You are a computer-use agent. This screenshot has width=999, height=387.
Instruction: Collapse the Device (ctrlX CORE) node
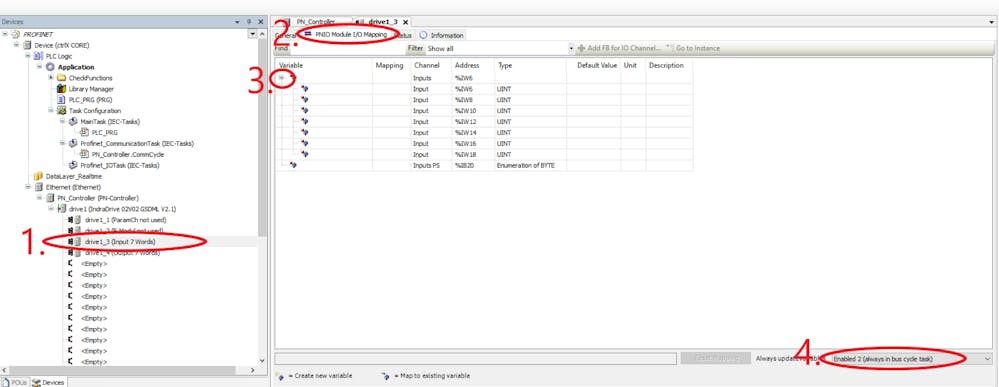[x=17, y=45]
